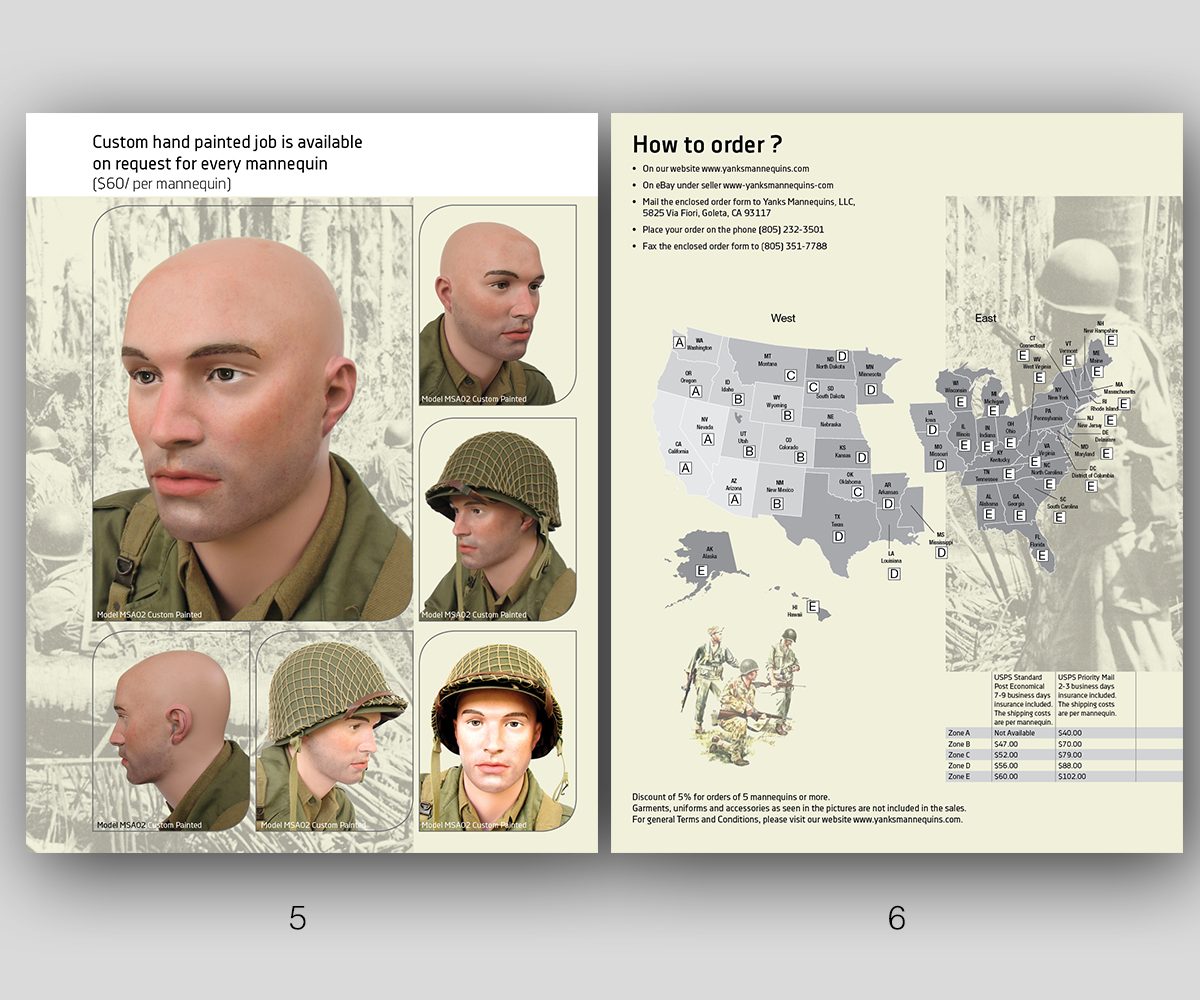The image size is (1200, 1000).
Task: Click the page number 6 label
Action: [898, 917]
